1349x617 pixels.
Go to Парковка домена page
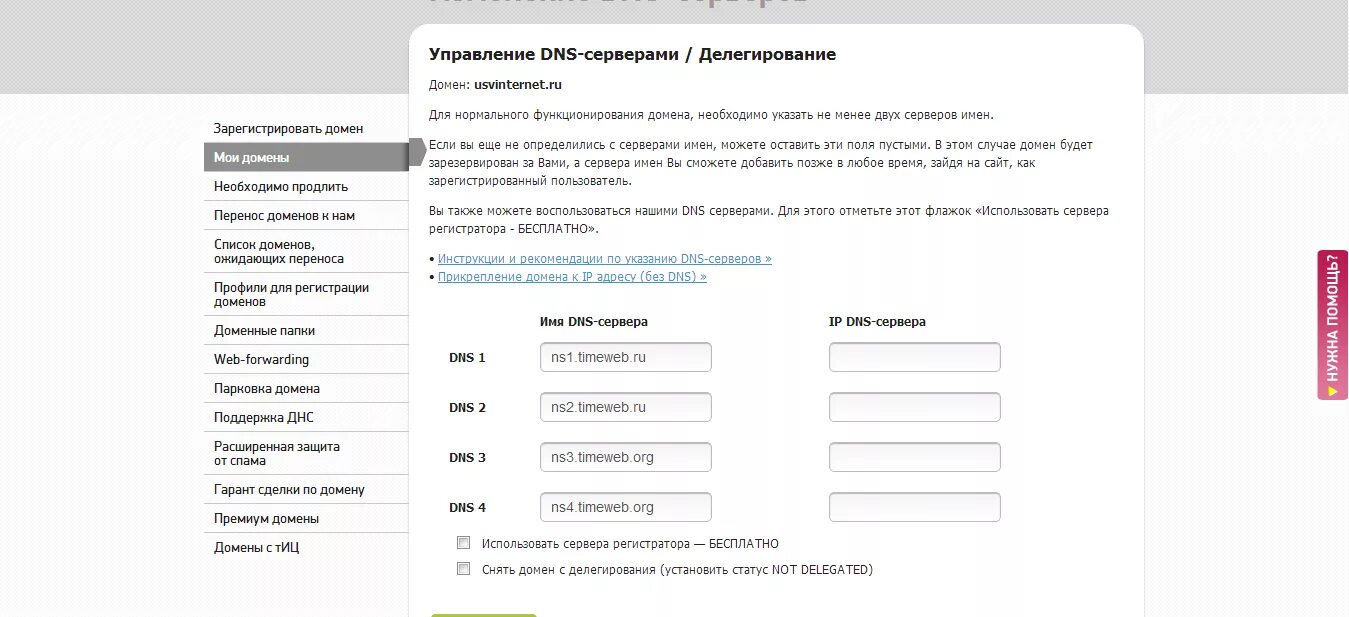coord(267,388)
